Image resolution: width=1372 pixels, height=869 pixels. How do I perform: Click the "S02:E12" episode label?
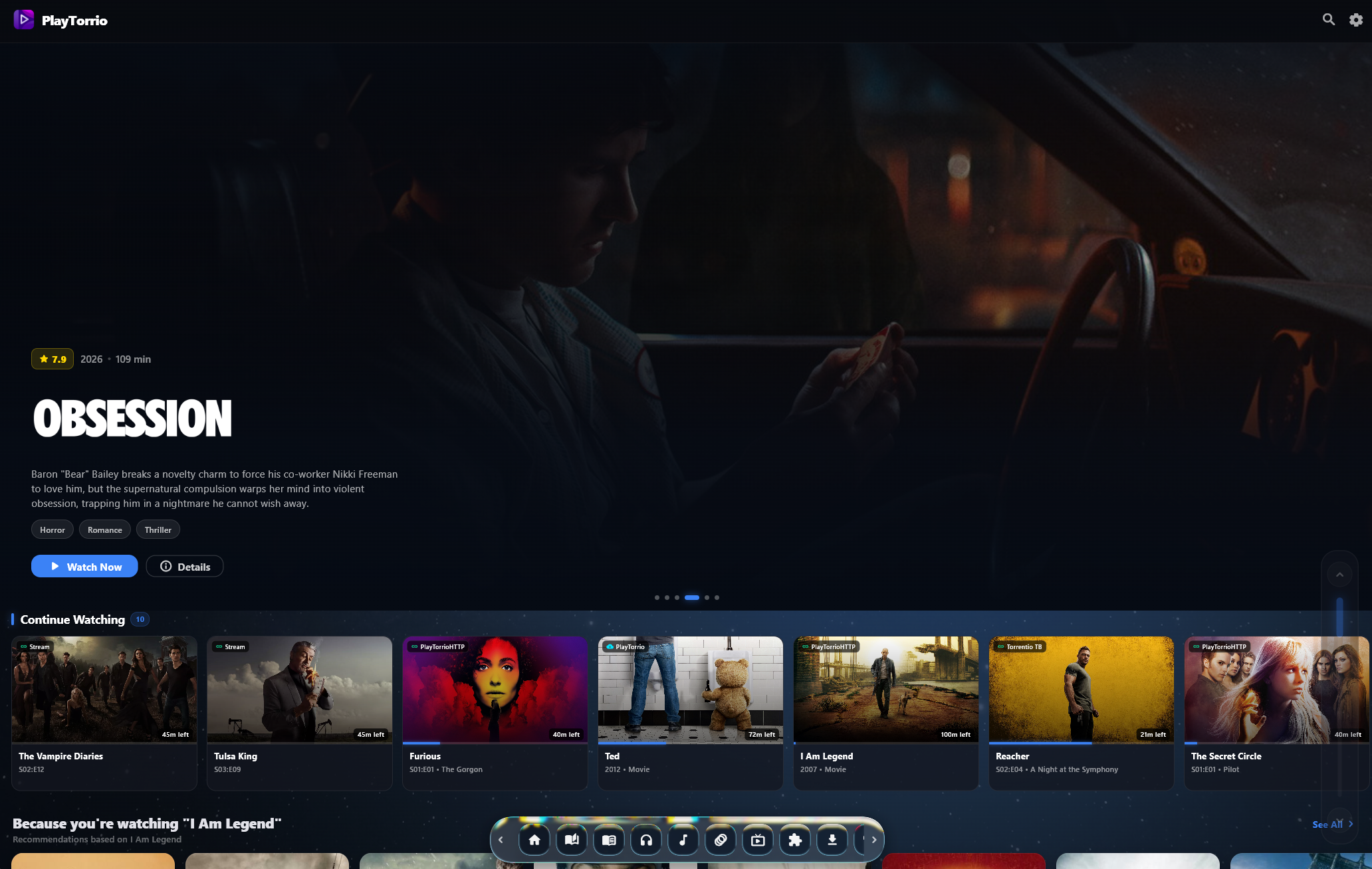(x=31, y=769)
